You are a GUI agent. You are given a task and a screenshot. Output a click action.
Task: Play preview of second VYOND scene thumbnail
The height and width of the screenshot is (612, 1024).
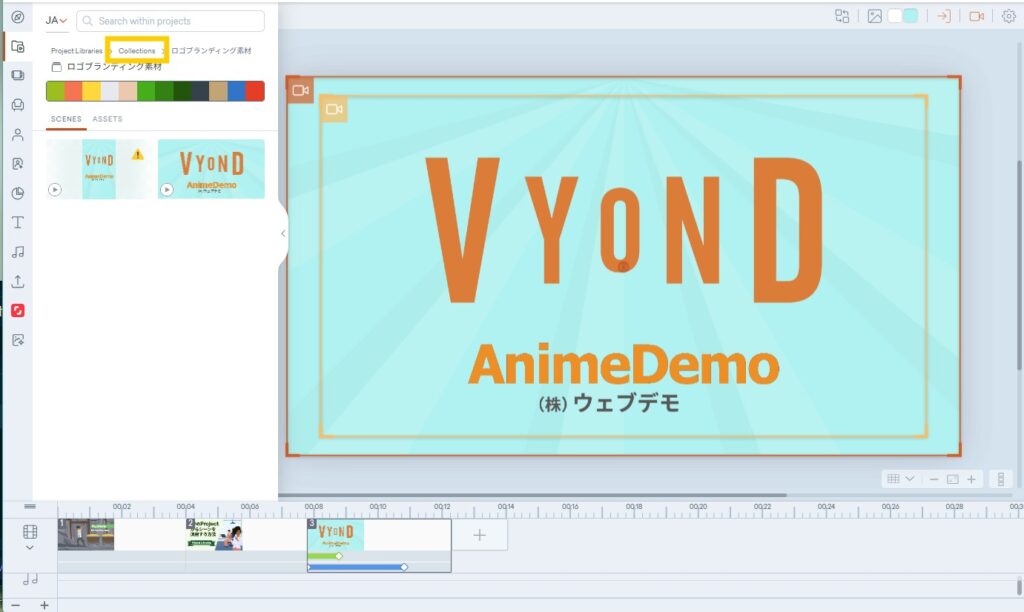click(167, 189)
